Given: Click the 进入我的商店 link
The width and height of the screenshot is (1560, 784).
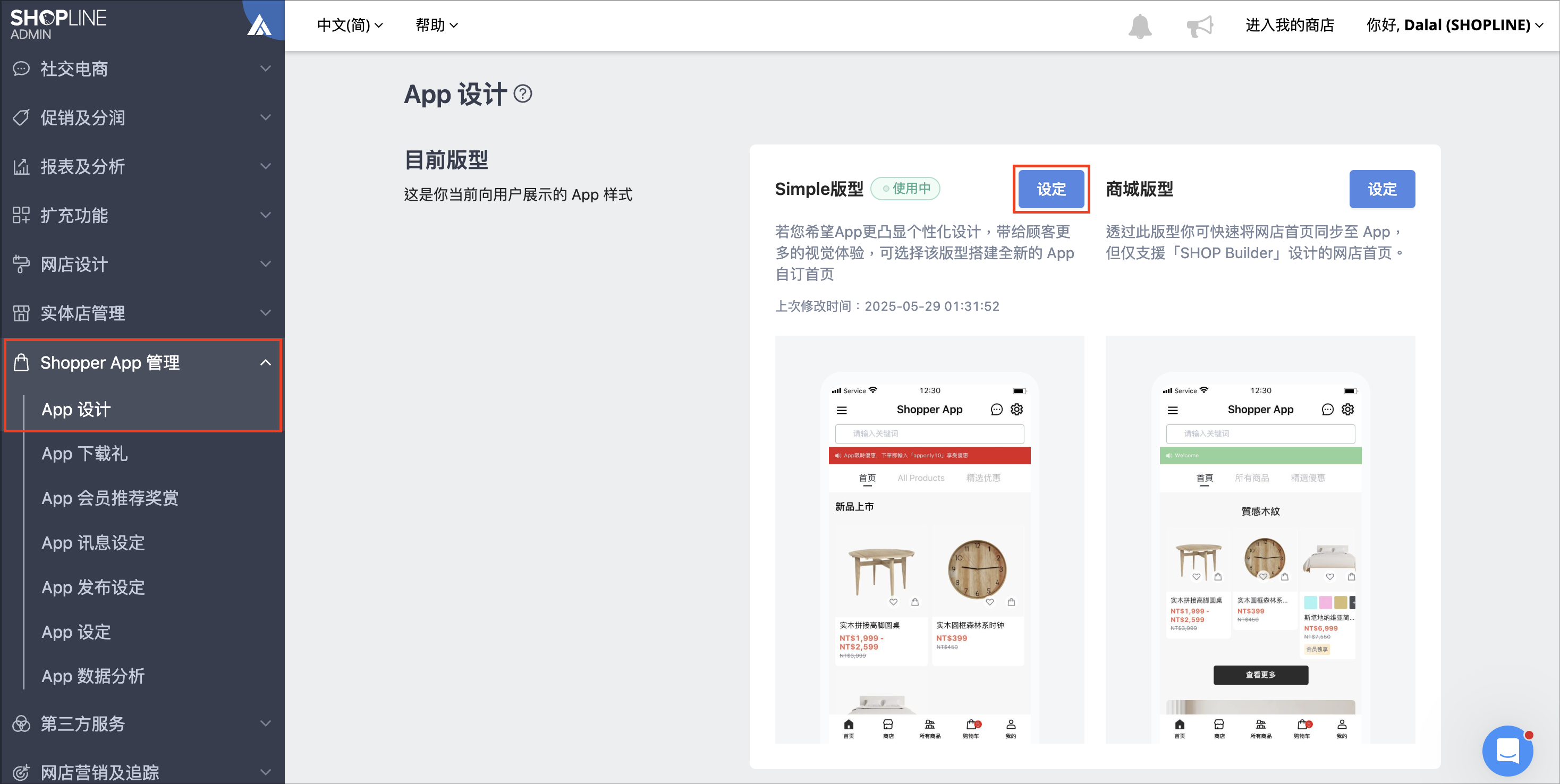Looking at the screenshot, I should pos(1290,25).
